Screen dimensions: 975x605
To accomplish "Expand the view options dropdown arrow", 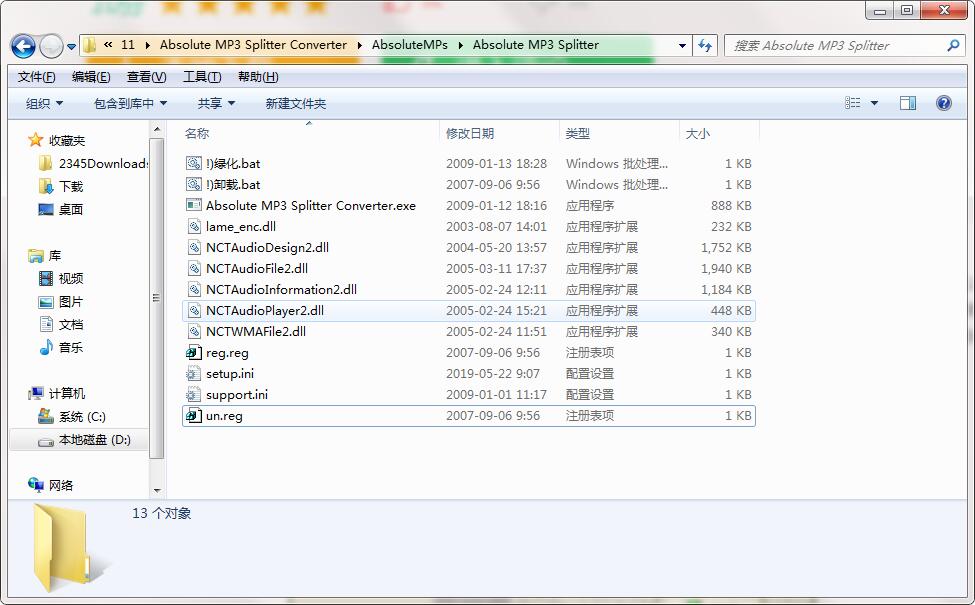I will [x=874, y=103].
